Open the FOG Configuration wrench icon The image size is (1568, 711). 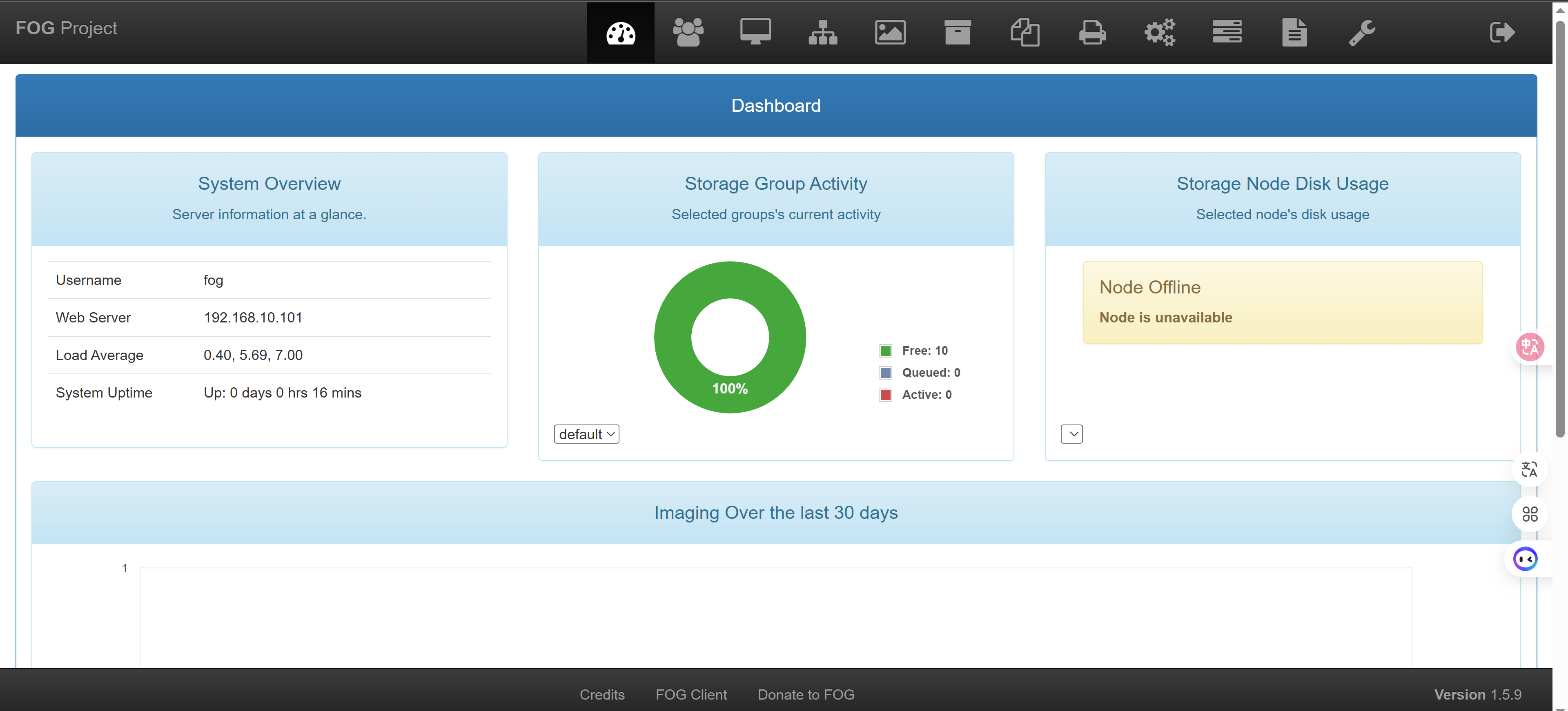pos(1362,32)
